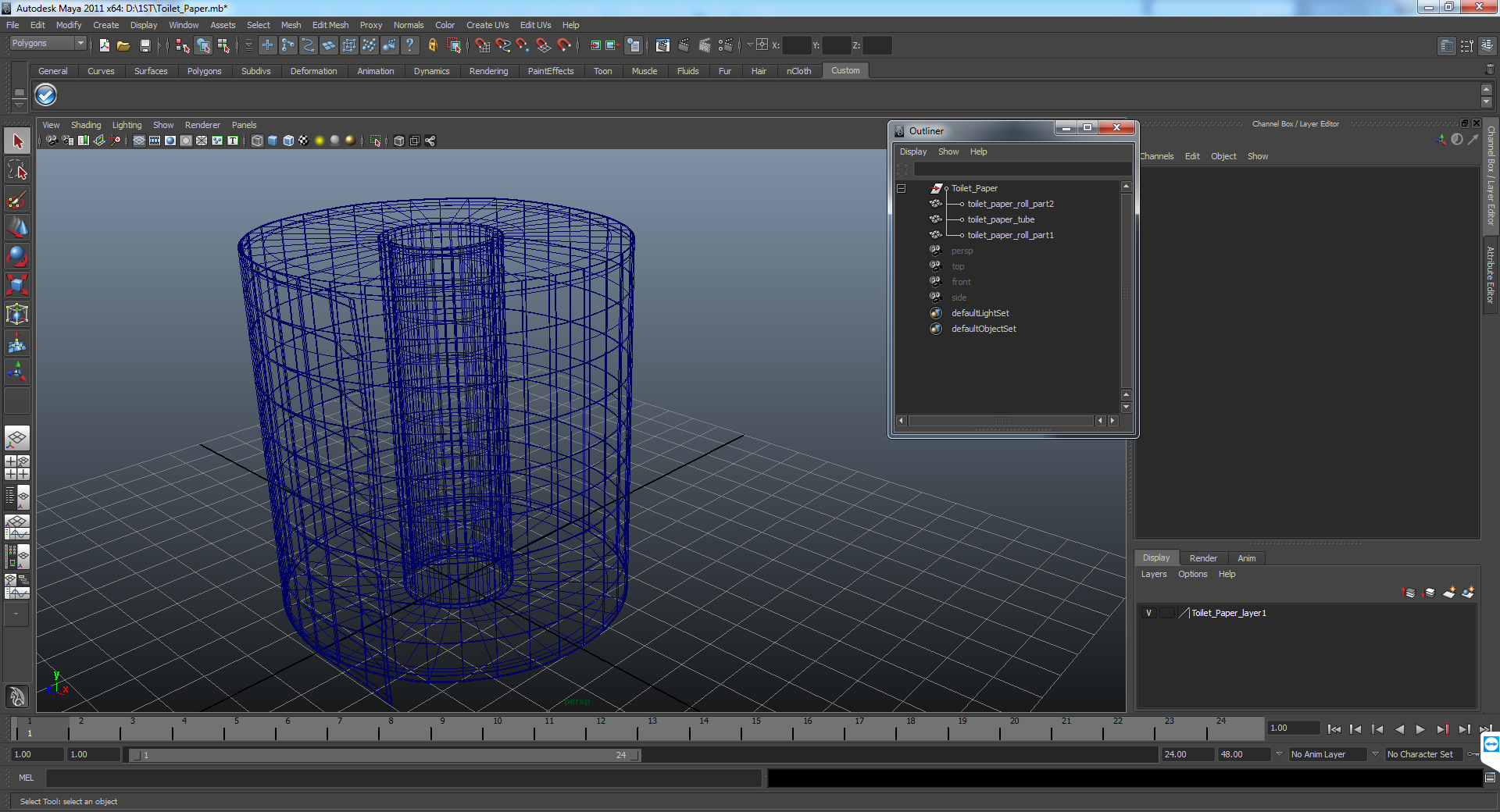Image resolution: width=1500 pixels, height=812 pixels.
Task: Click the playback range slider bar
Action: (384, 755)
